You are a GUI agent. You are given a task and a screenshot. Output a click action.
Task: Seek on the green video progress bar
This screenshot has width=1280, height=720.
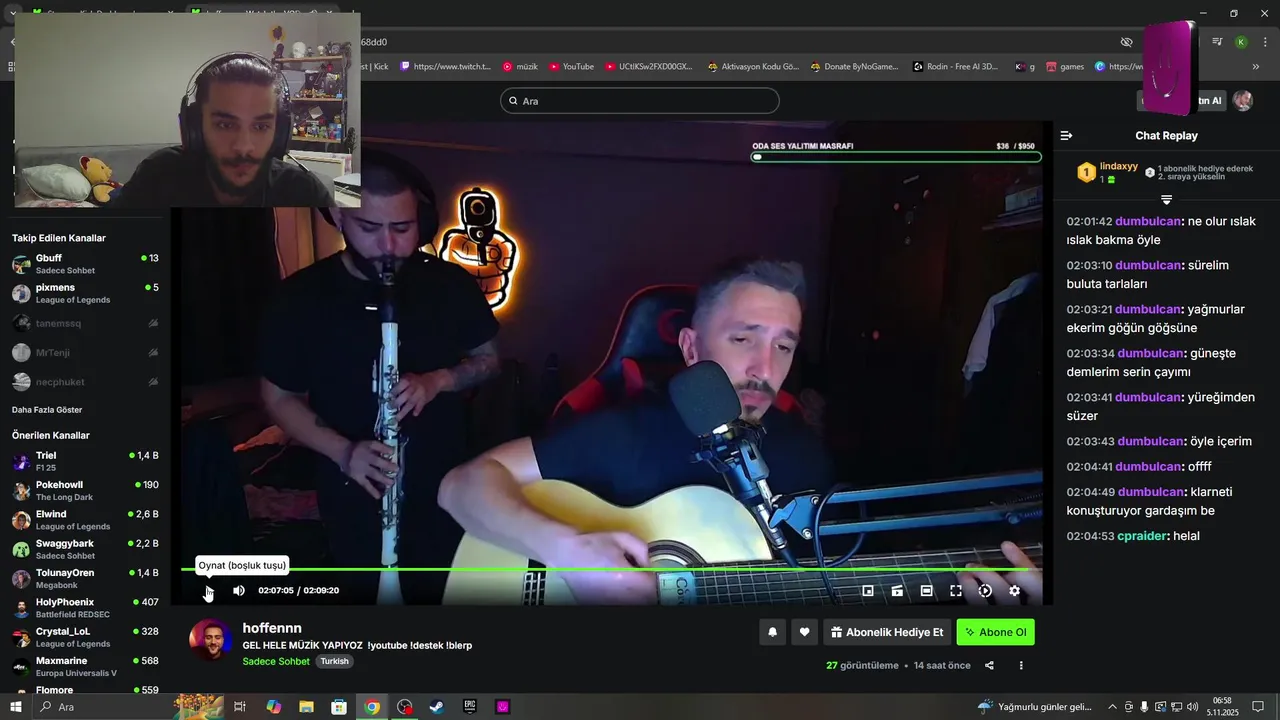611,569
